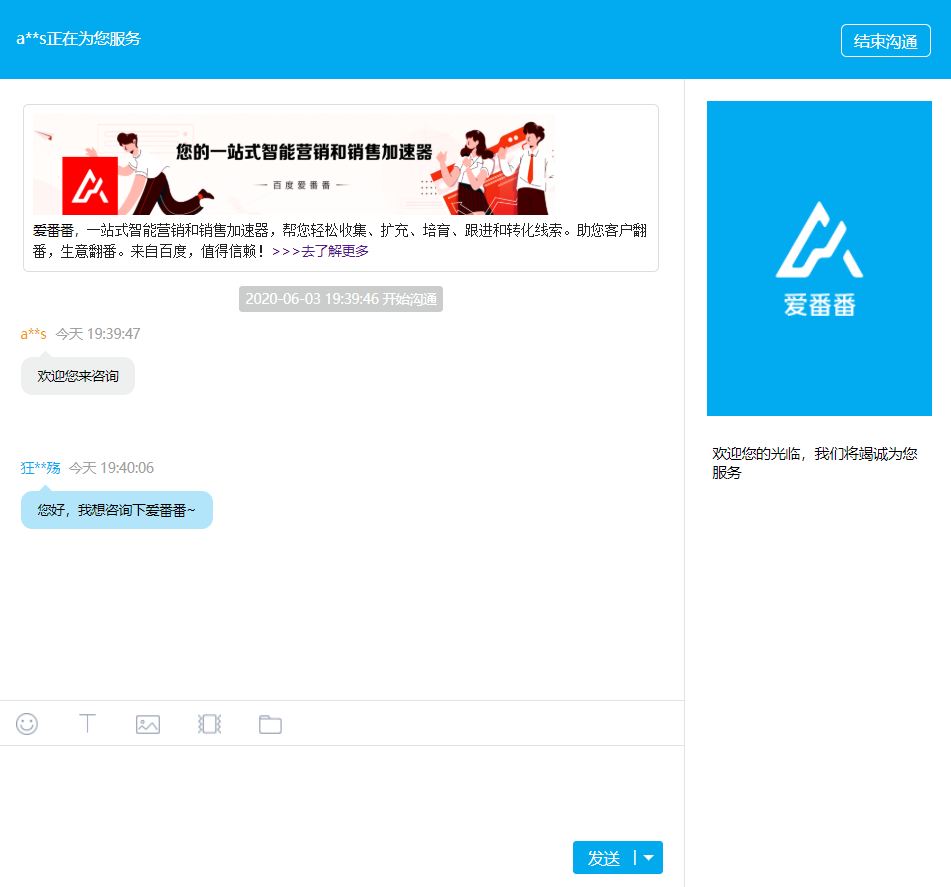The height and width of the screenshot is (887, 951).
Task: Click the 2020-06-03 19:39:46 开始沟通 timestamp
Action: pyautogui.click(x=341, y=299)
